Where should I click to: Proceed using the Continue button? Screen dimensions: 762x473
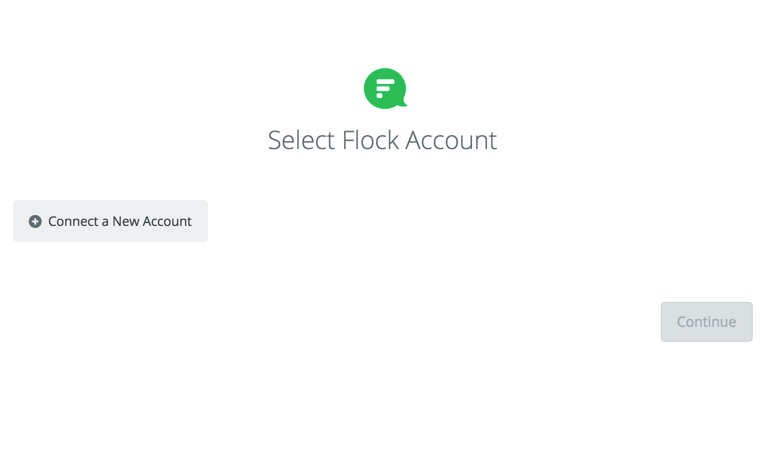point(707,322)
